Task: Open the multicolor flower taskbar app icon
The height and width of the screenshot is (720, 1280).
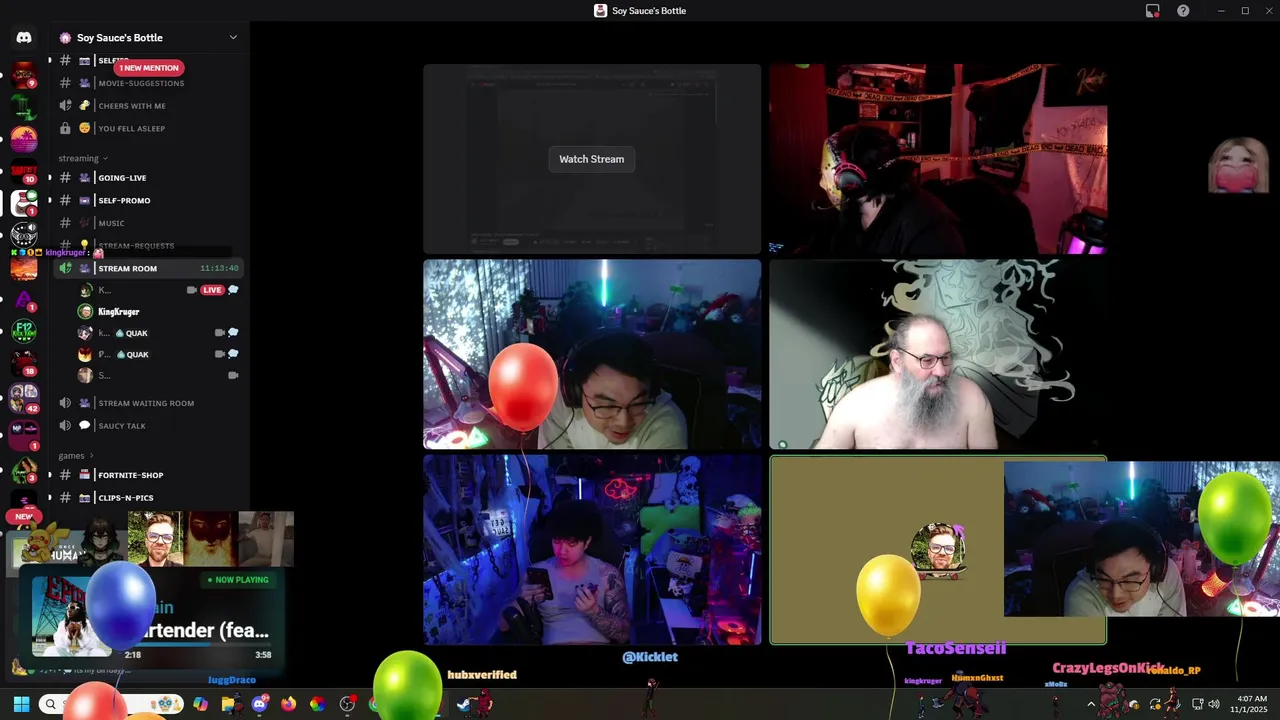Action: click(x=317, y=704)
